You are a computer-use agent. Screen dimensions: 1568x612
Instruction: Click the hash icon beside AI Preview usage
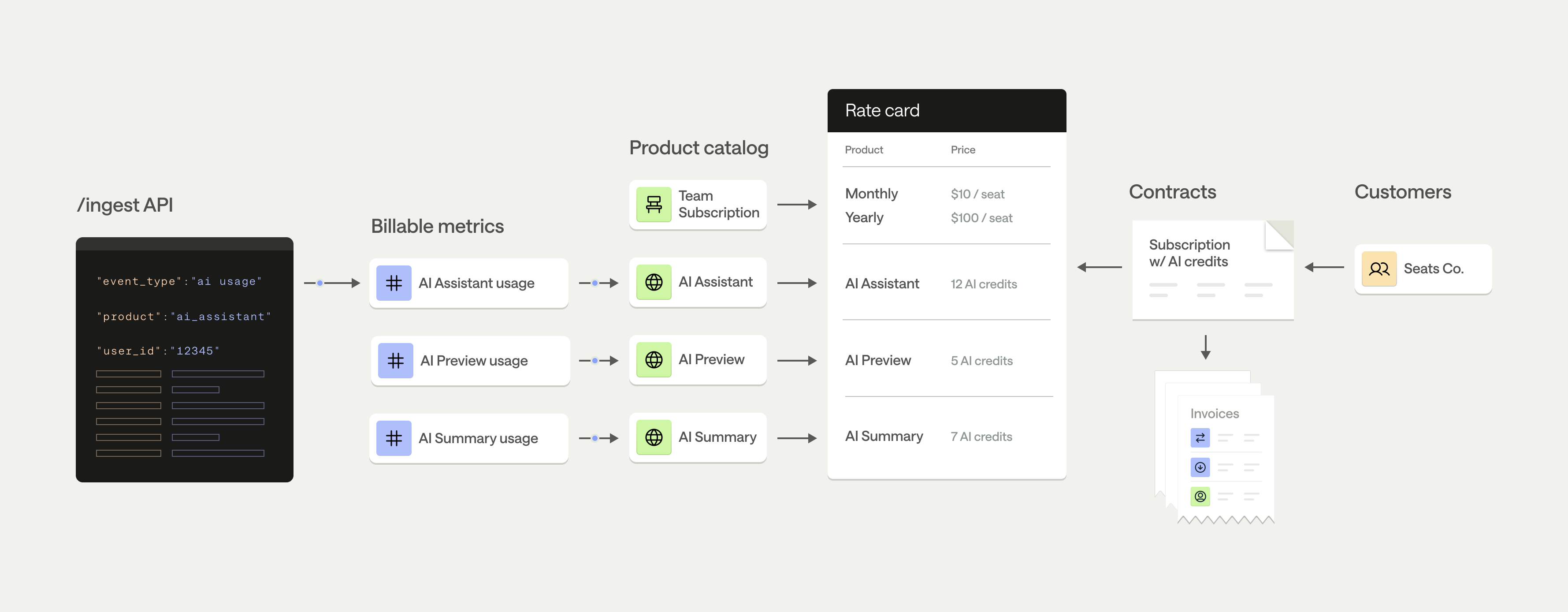[x=396, y=361]
